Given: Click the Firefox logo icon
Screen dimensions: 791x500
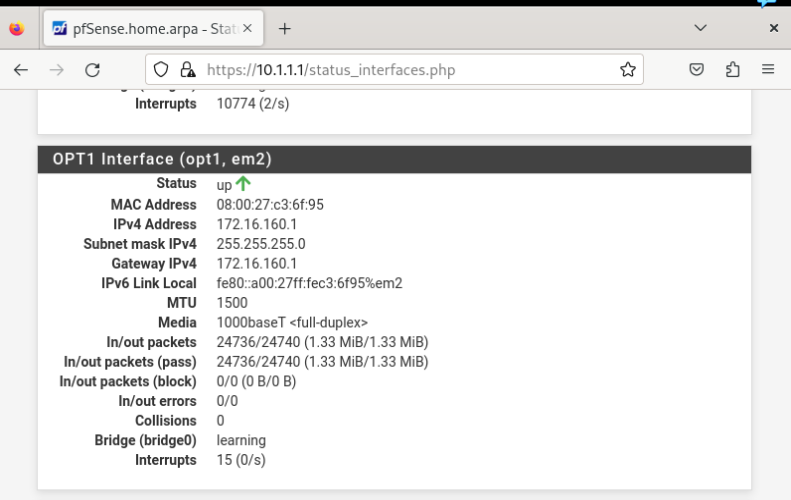Looking at the screenshot, I should click(17, 29).
